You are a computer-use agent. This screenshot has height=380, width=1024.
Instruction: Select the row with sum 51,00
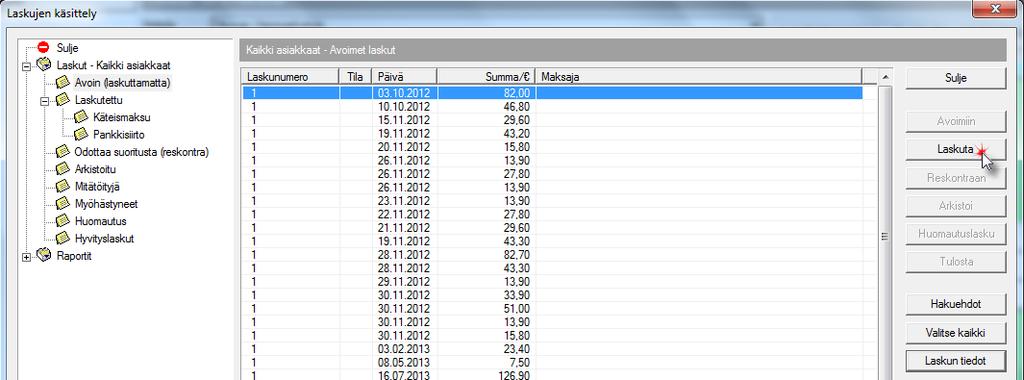552,309
